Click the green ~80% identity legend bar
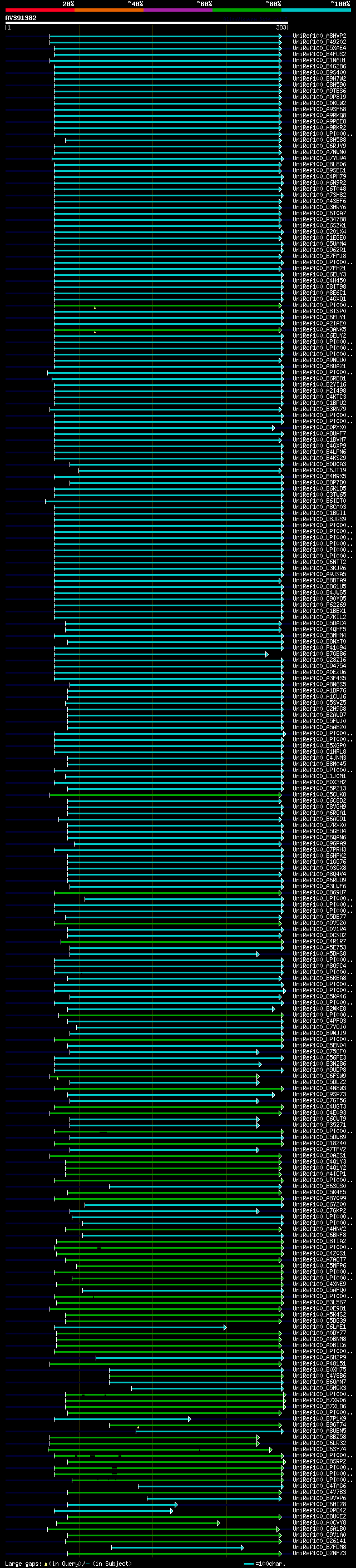The width and height of the screenshot is (356, 1568). (247, 10)
